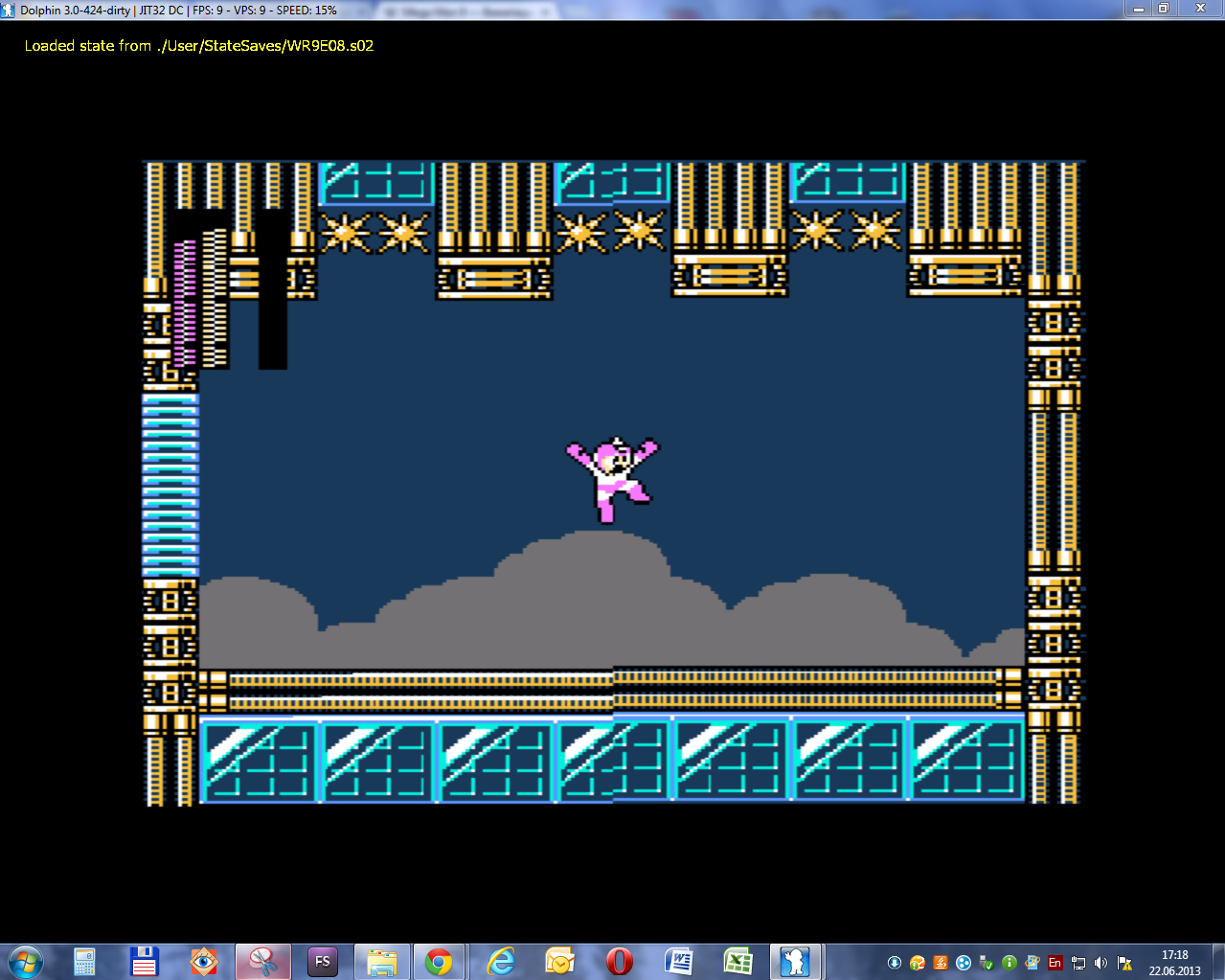Open Action Center flag tray icon
The height and width of the screenshot is (980, 1225).
click(x=1124, y=963)
